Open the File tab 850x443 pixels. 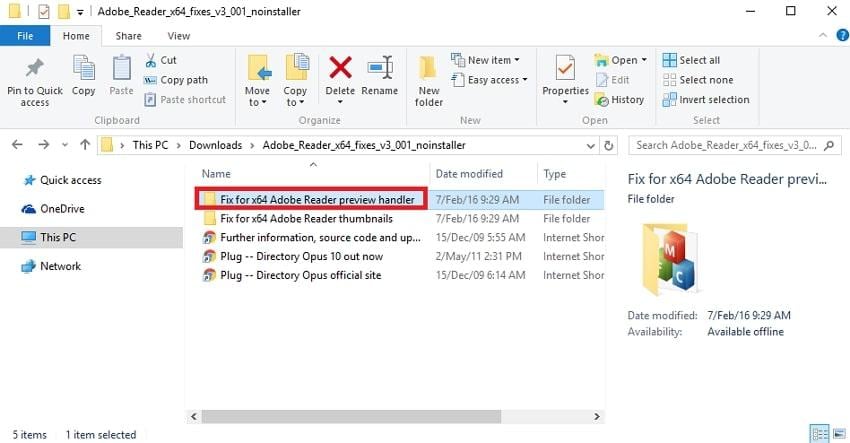click(x=25, y=36)
